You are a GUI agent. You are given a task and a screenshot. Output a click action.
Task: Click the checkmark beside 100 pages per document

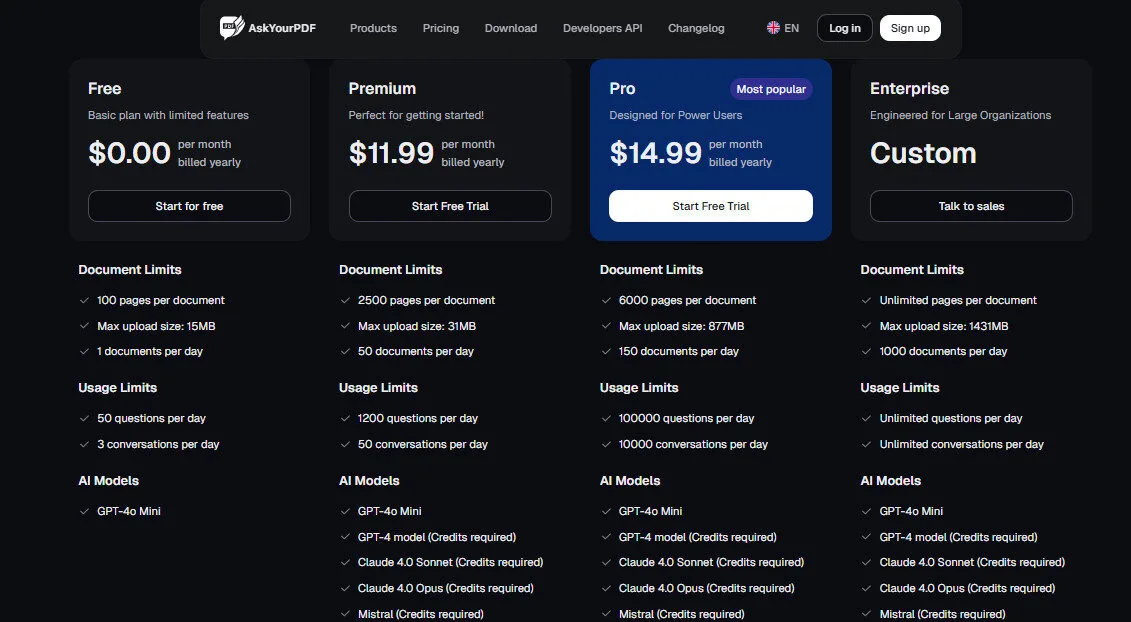point(84,300)
